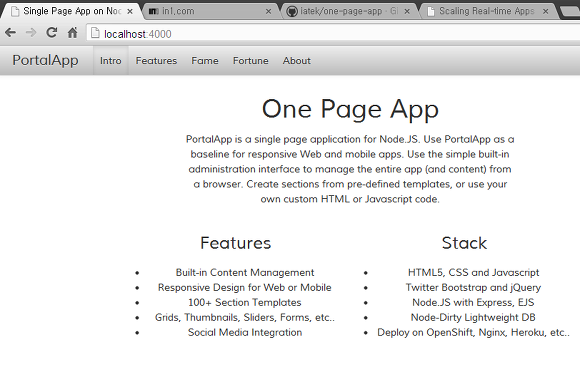Screen dimensions: 580x367
Task: Click 'Node.JS with Express, EJS' item
Action: point(473,303)
